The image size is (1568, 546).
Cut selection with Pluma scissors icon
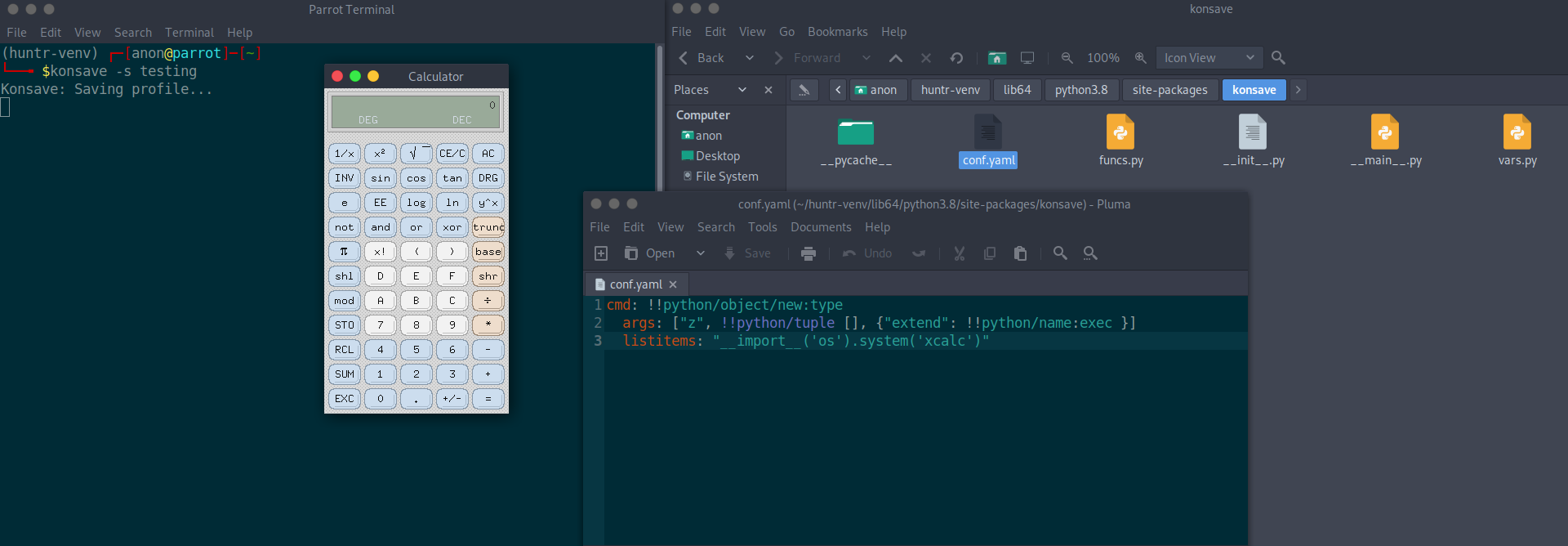pyautogui.click(x=960, y=253)
